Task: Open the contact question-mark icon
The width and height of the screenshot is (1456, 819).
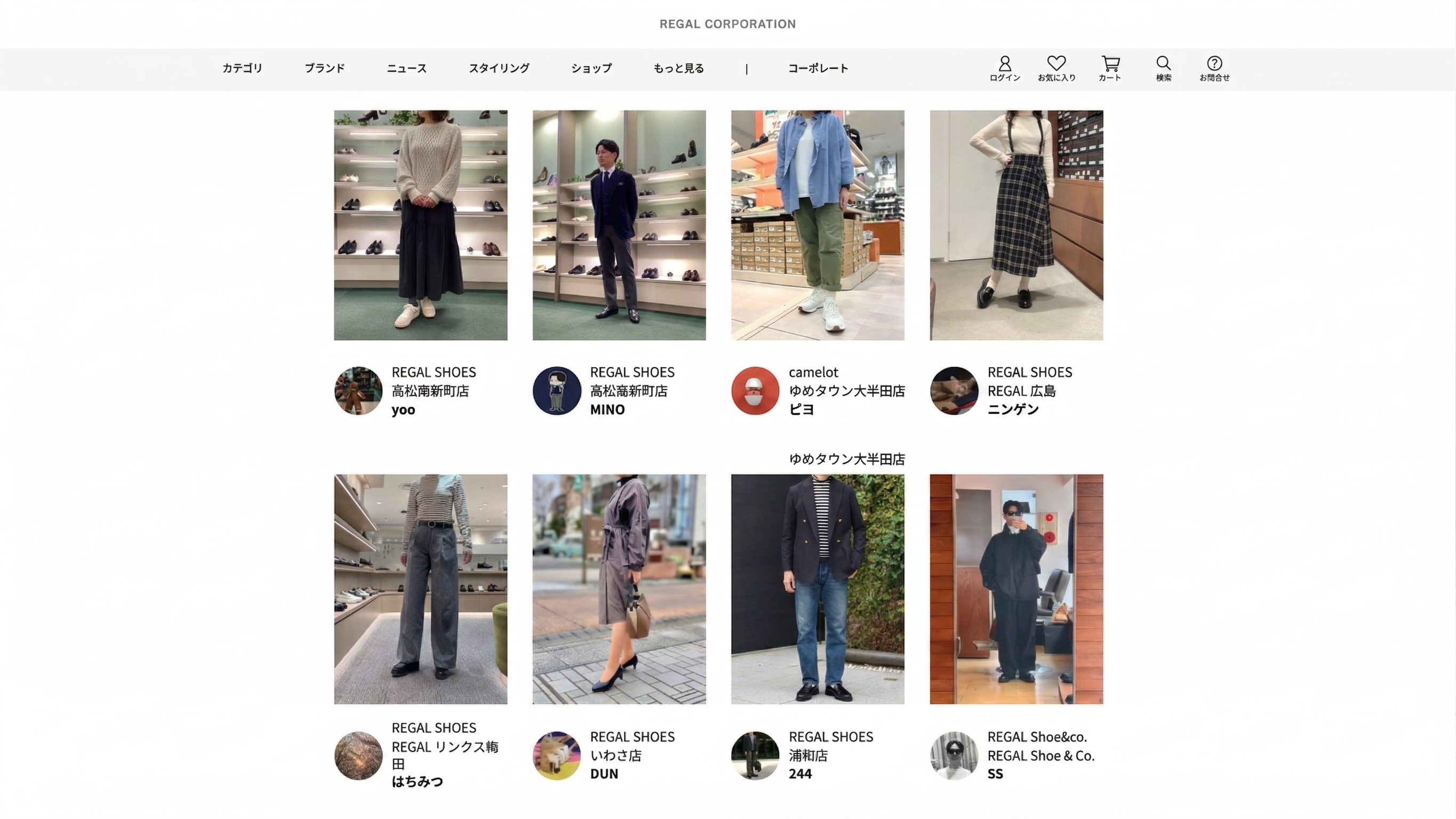Action: pyautogui.click(x=1214, y=63)
